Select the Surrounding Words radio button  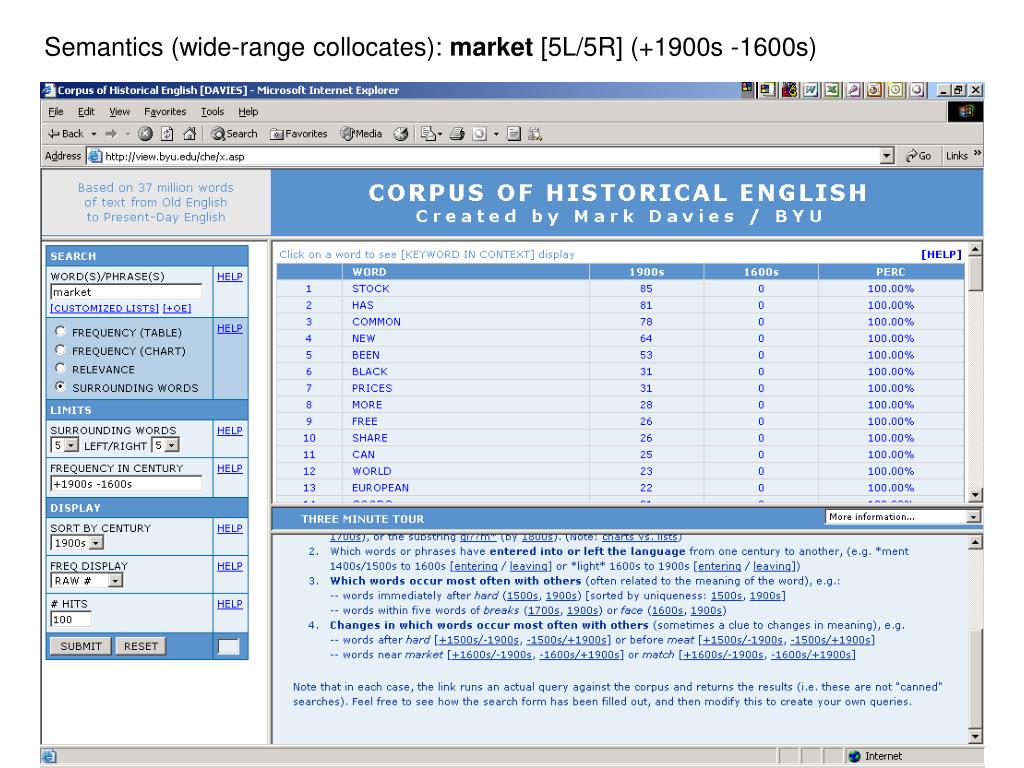pyautogui.click(x=61, y=386)
